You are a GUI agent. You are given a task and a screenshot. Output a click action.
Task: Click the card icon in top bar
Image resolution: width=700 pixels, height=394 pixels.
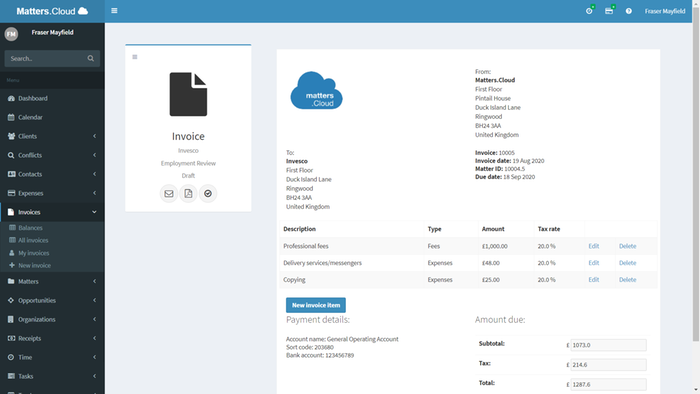tap(609, 11)
